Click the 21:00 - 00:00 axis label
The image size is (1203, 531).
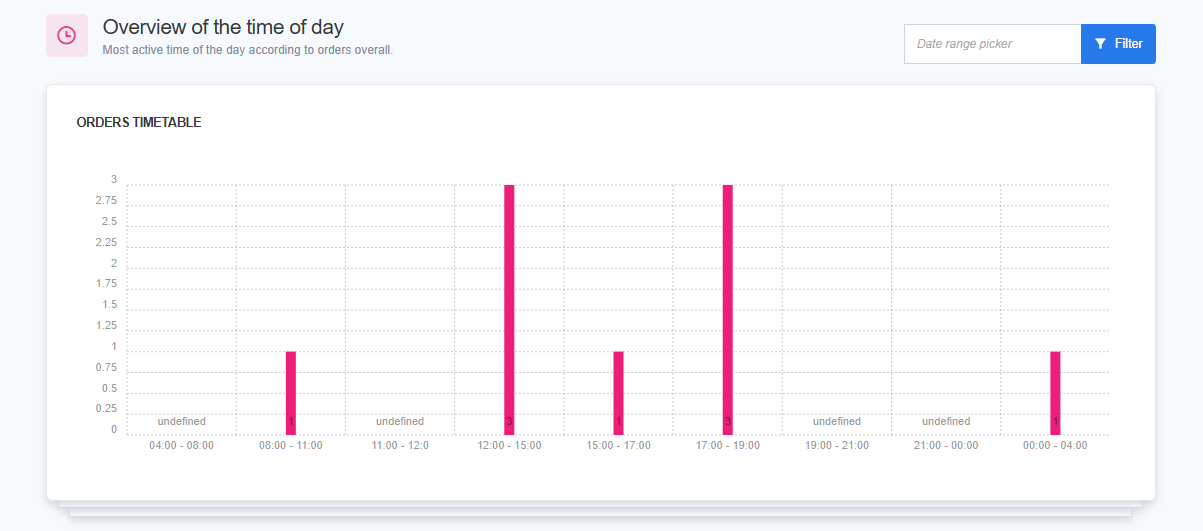[946, 445]
